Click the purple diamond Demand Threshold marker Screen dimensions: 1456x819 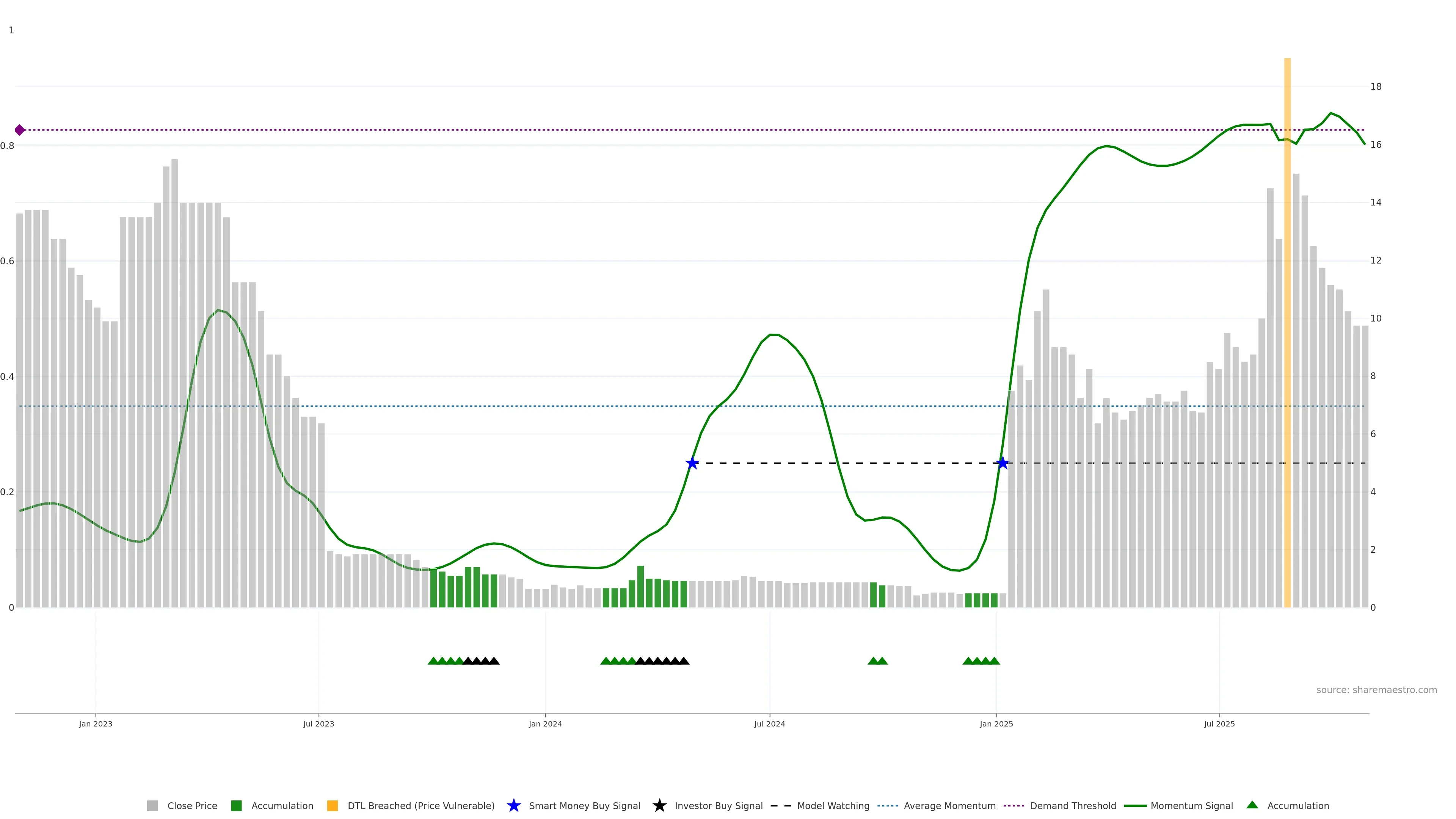[20, 130]
